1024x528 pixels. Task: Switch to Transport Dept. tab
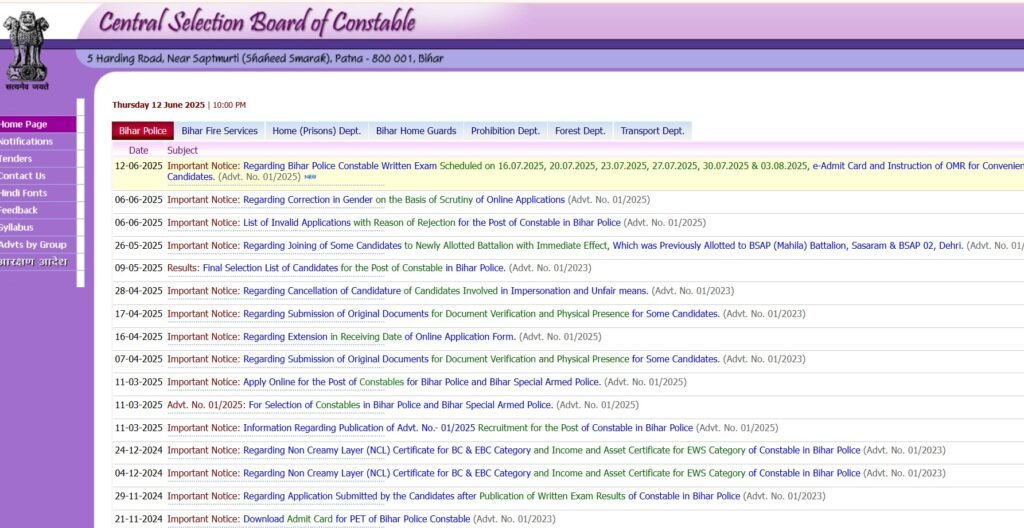652,131
